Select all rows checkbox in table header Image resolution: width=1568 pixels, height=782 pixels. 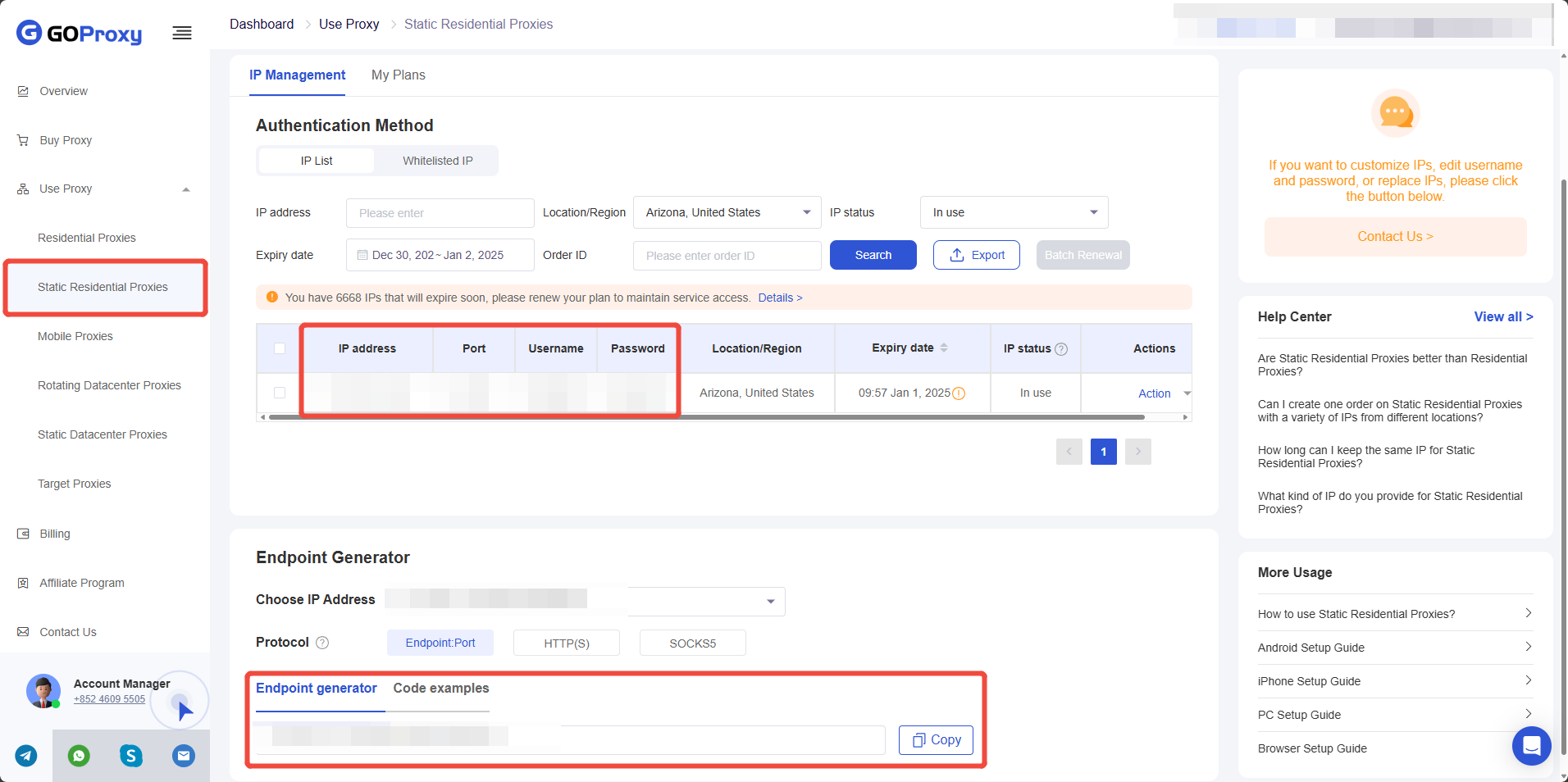(x=280, y=348)
